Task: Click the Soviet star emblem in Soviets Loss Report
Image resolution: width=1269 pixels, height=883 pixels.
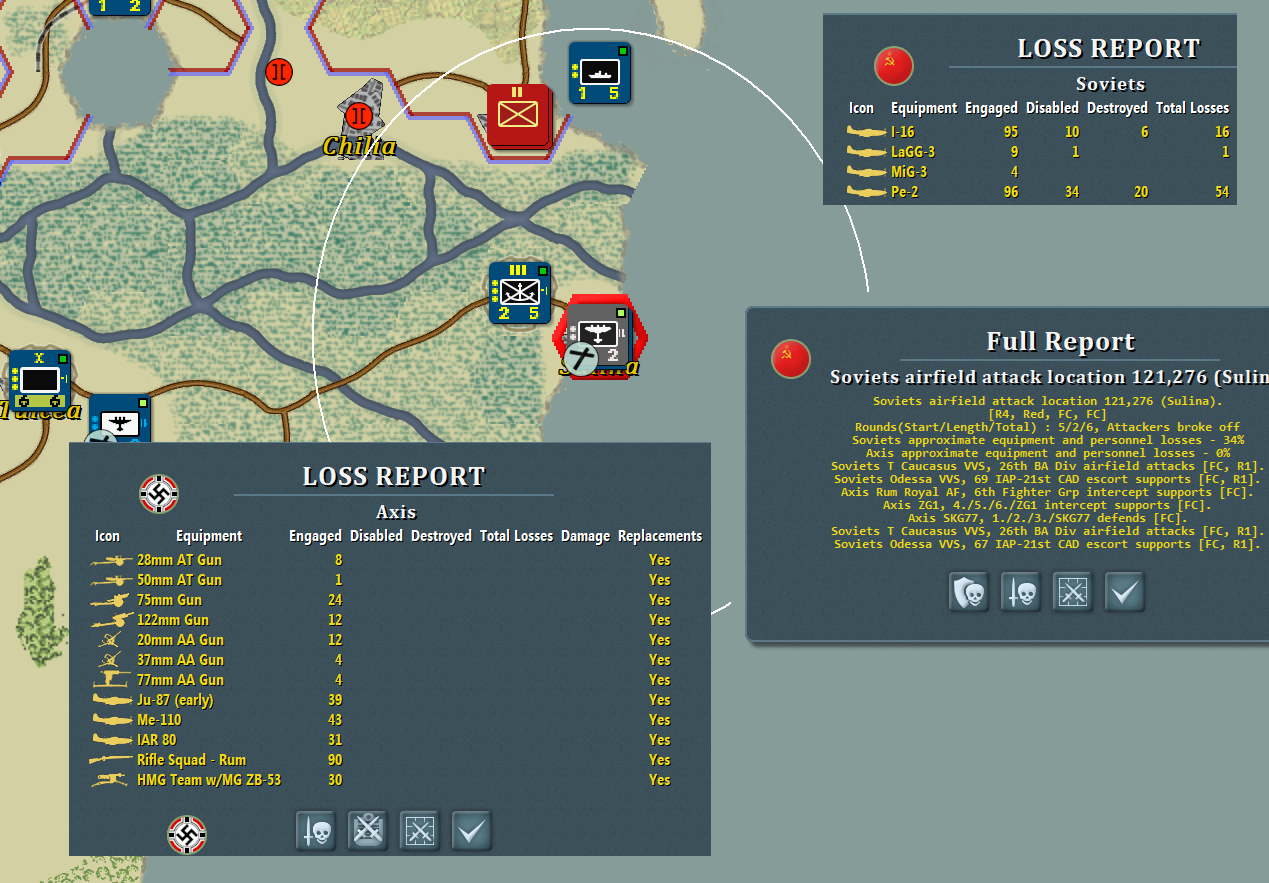Action: tap(893, 66)
